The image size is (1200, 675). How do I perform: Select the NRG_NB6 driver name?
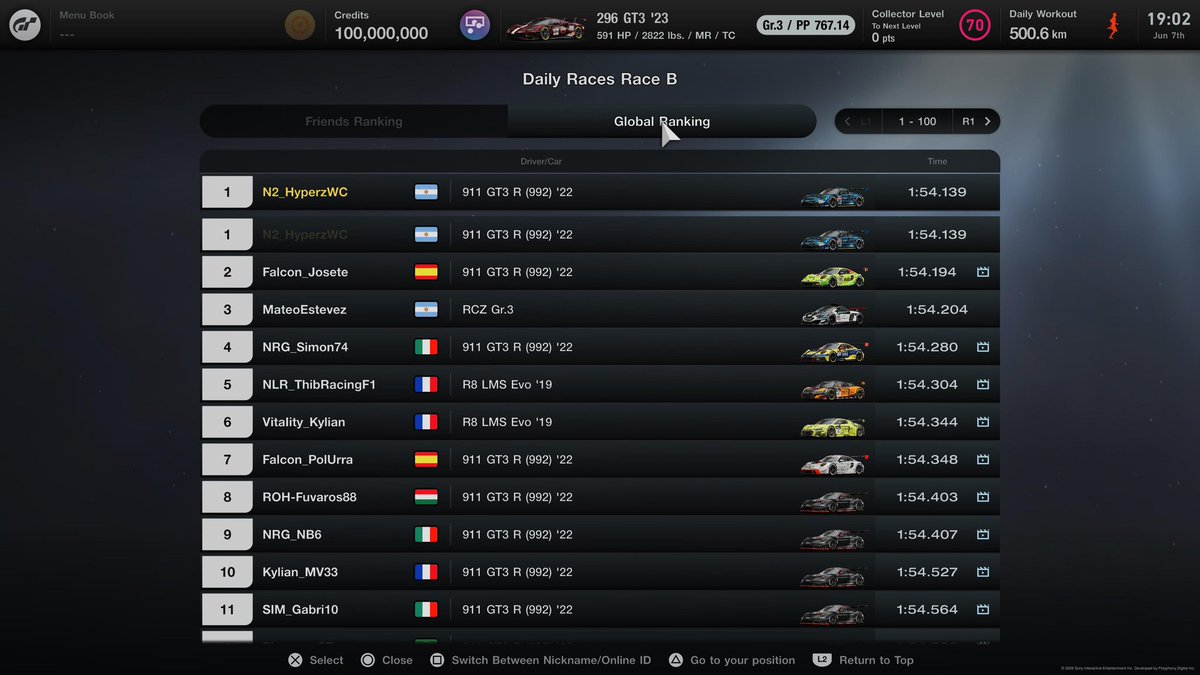tap(292, 535)
